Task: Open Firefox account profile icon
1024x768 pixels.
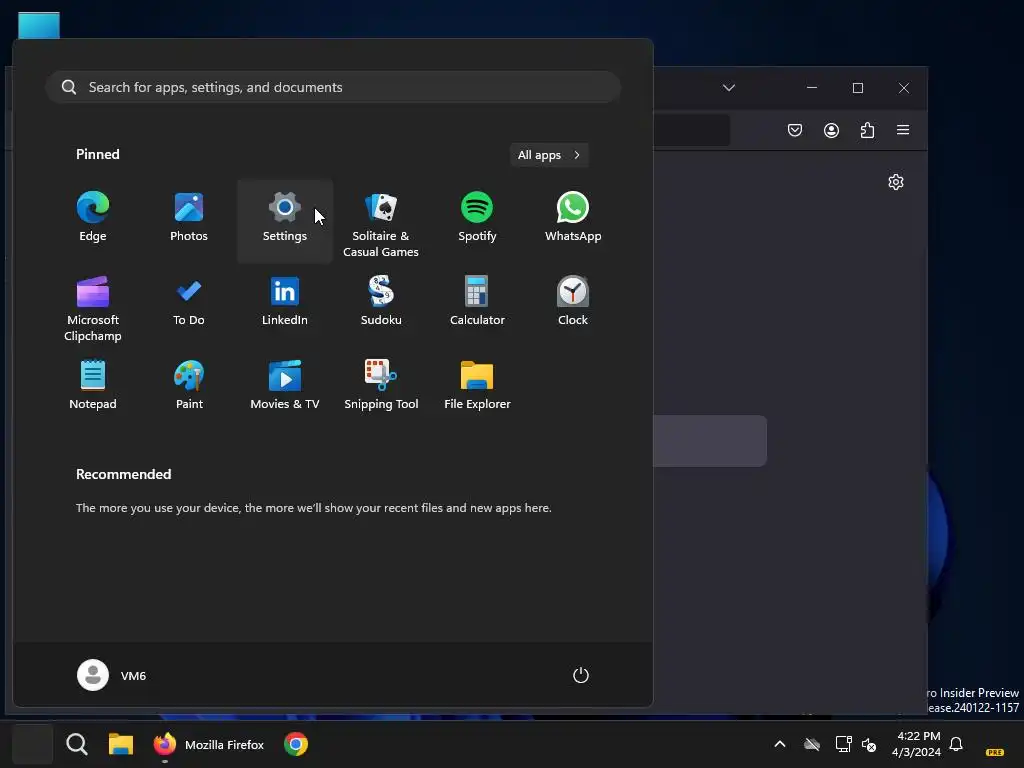Action: 831,130
